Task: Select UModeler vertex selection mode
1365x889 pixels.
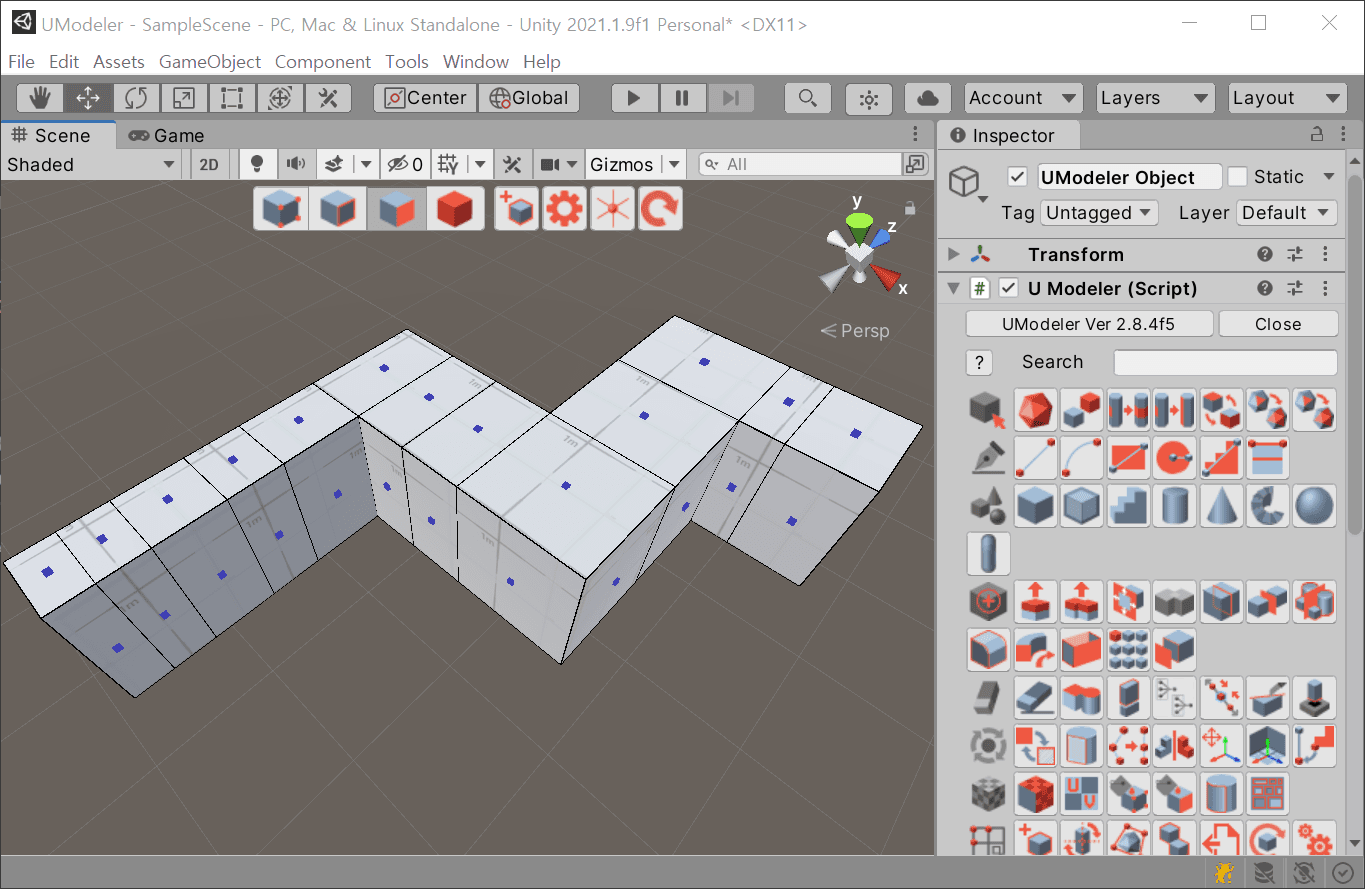Action: click(x=281, y=209)
